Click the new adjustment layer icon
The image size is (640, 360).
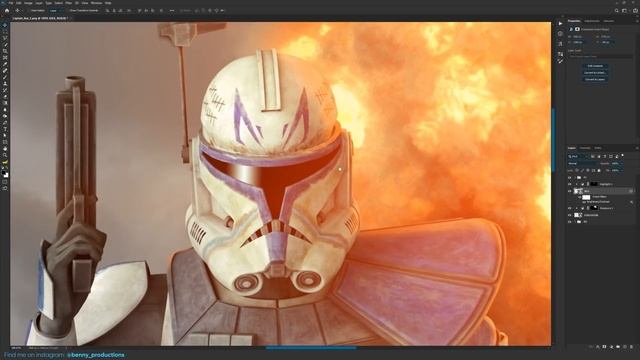[x=611, y=347]
